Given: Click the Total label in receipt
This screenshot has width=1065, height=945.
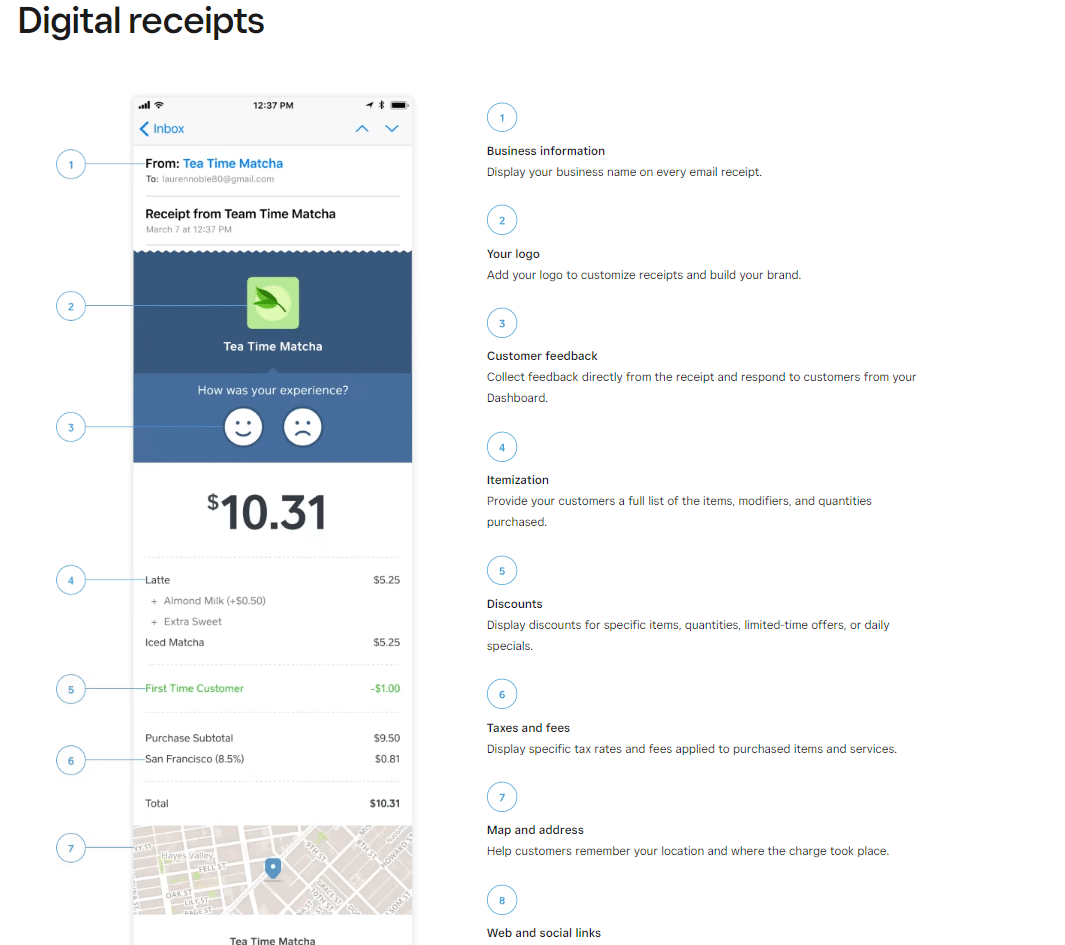Looking at the screenshot, I should [157, 804].
